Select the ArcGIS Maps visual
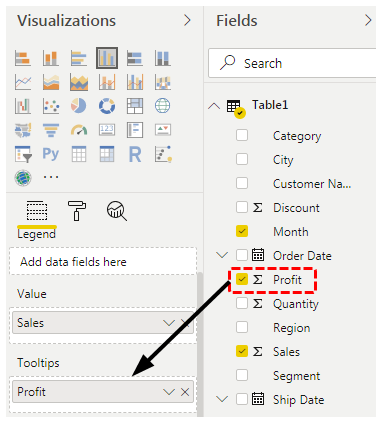 point(23,178)
